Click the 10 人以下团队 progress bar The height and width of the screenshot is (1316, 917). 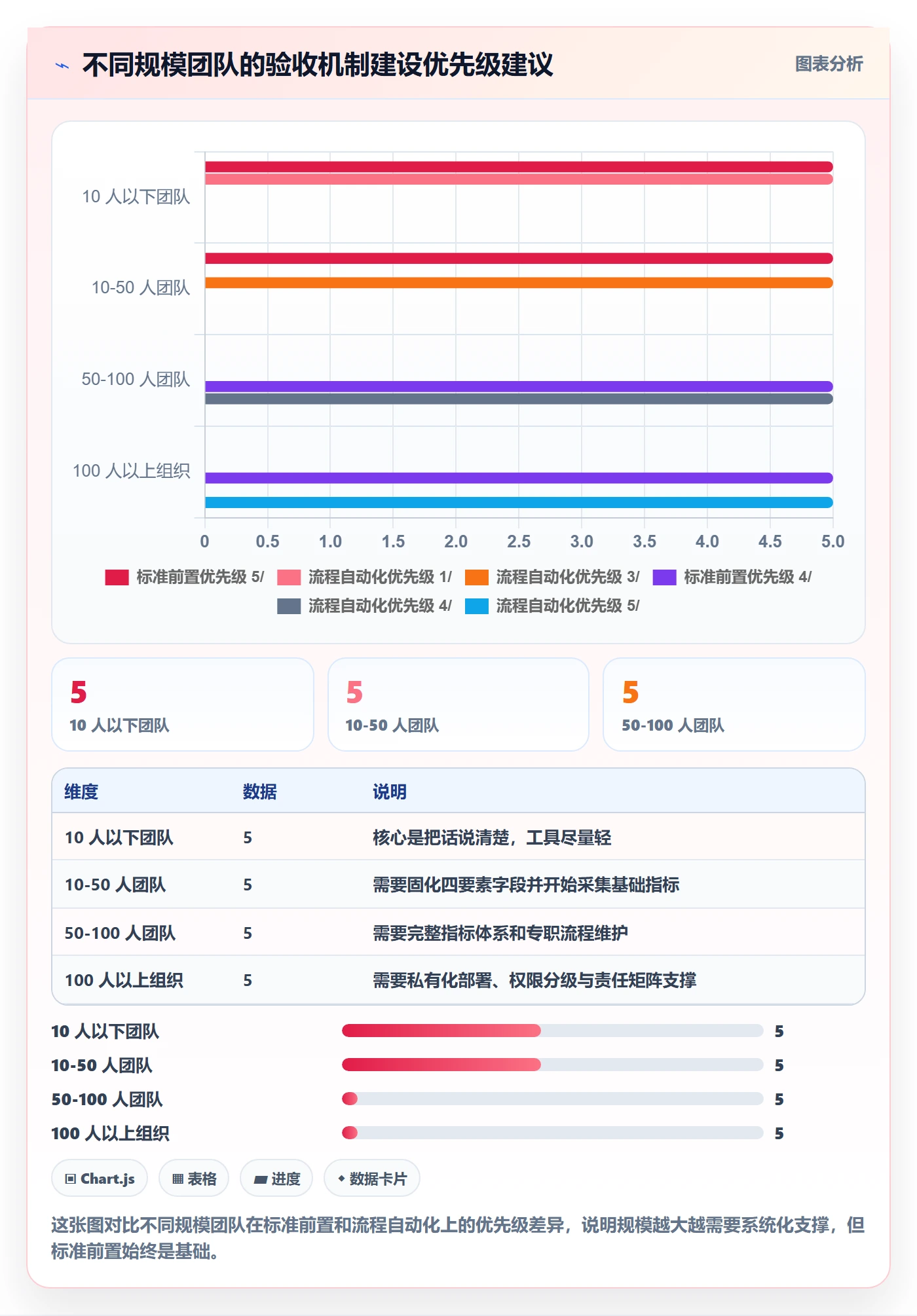[552, 1031]
